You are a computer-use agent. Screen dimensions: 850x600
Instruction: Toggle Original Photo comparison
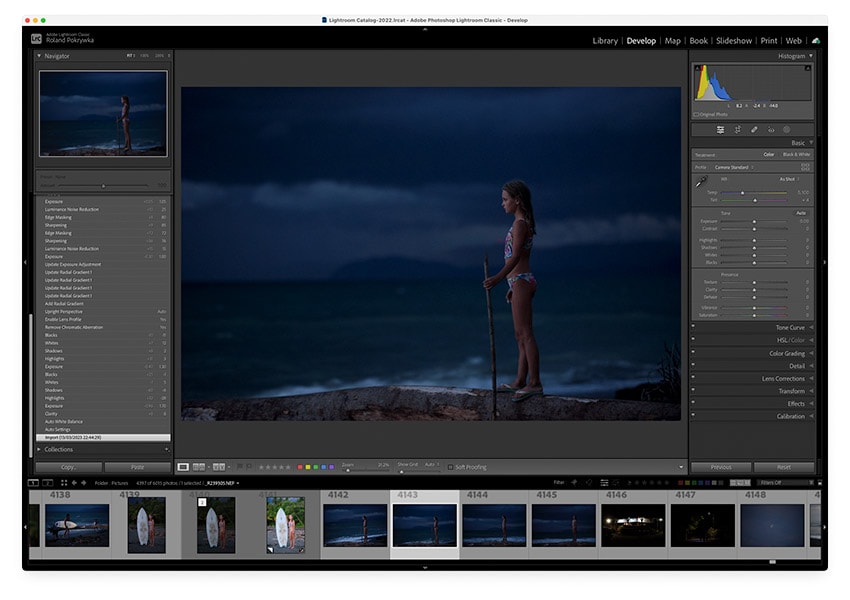(712, 114)
